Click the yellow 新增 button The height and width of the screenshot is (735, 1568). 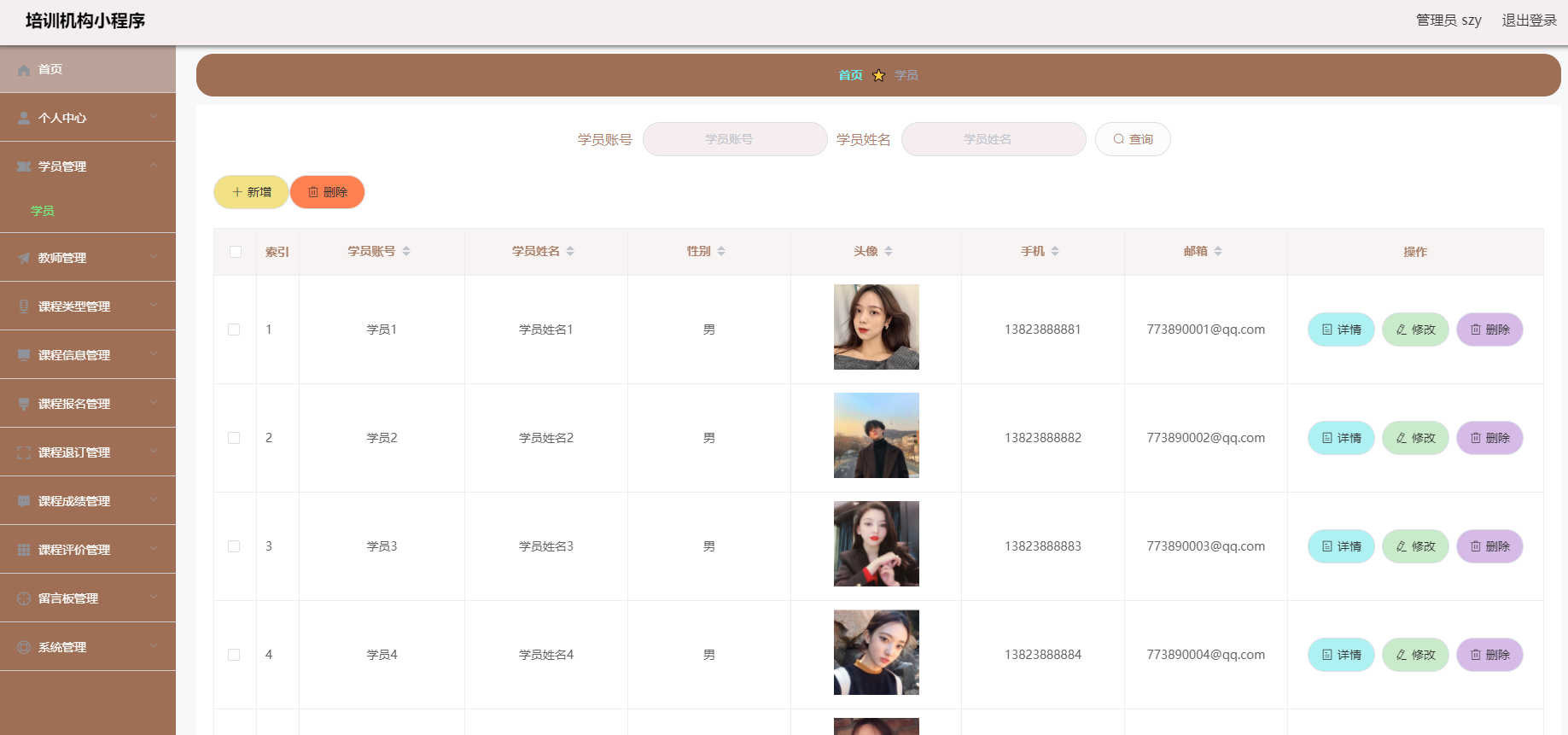pos(251,192)
